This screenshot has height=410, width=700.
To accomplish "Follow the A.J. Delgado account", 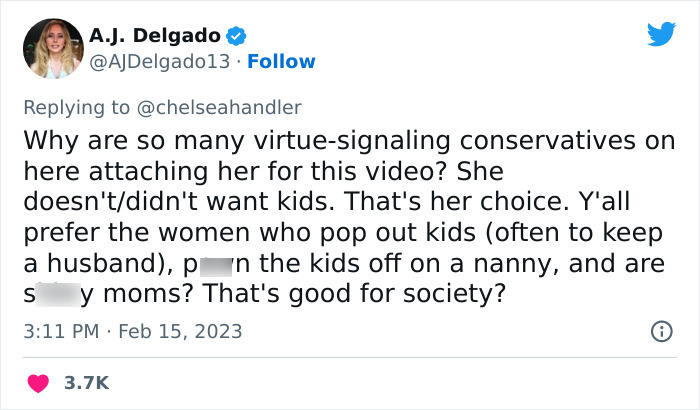I will click(x=282, y=62).
